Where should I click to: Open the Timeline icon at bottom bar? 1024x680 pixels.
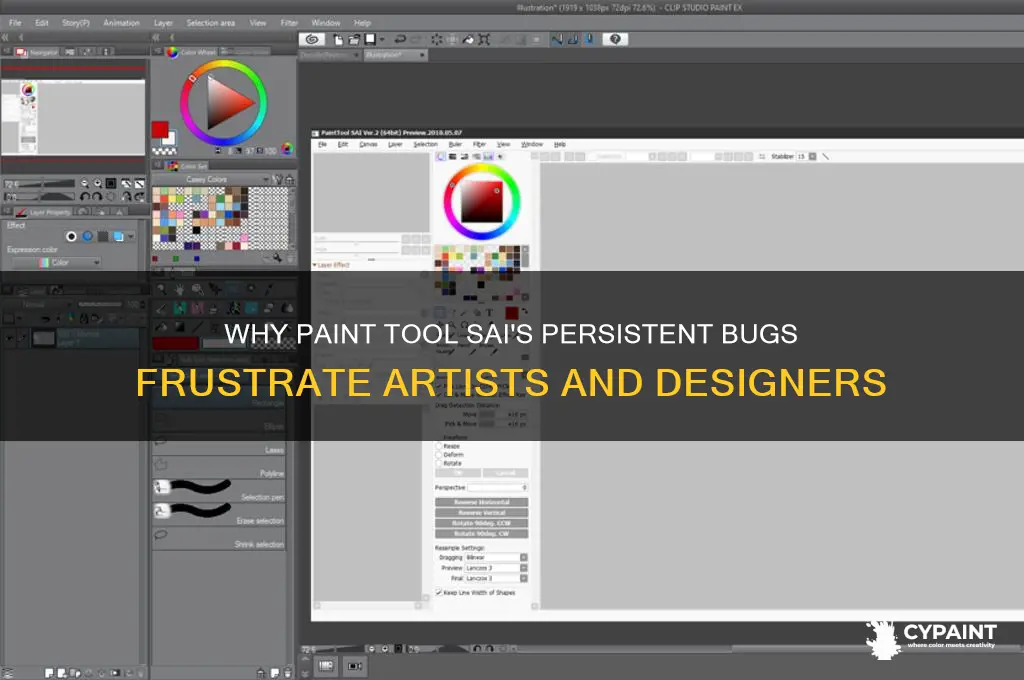point(326,666)
